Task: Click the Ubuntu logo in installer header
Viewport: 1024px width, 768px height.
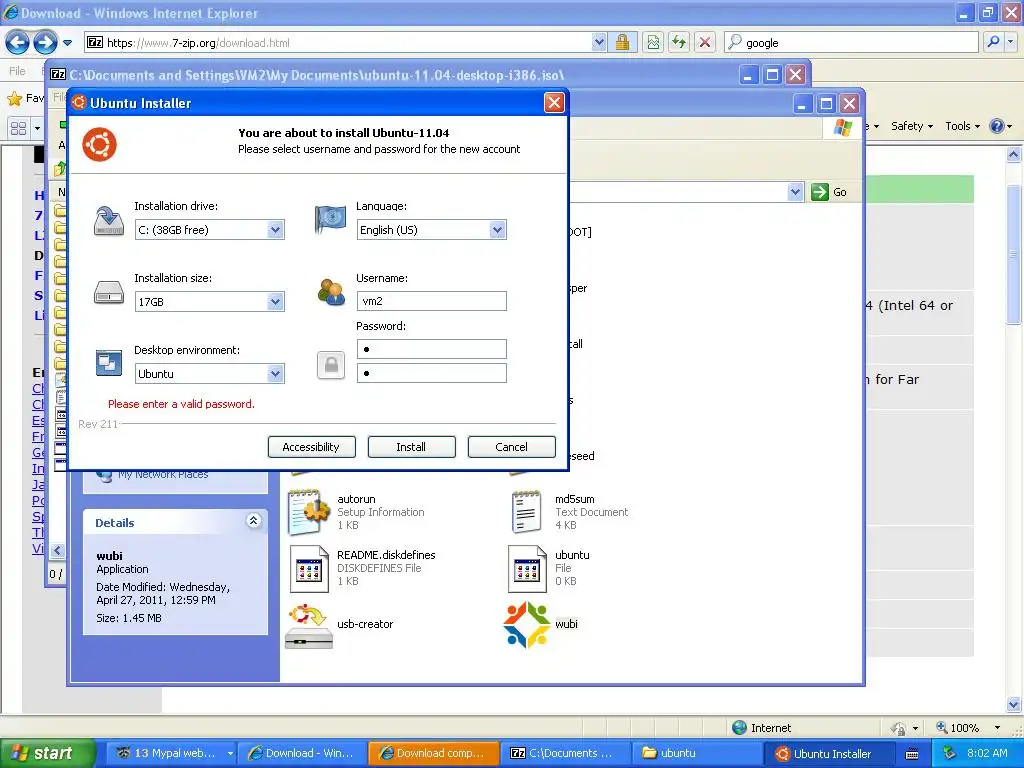Action: (99, 145)
